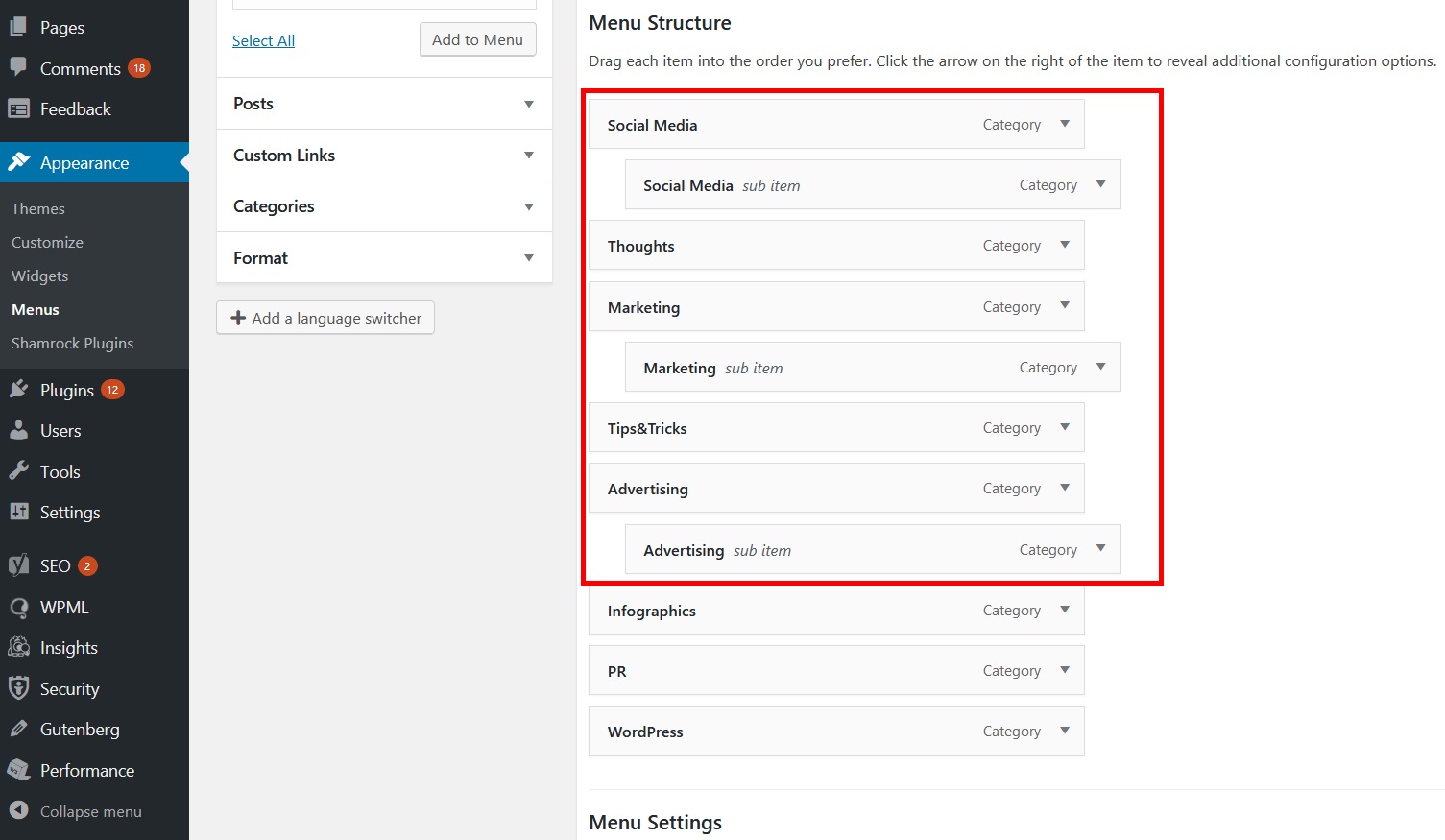Viewport: 1445px width, 840px height.
Task: Click the Comments bubble icon
Action: pyautogui.click(x=19, y=67)
